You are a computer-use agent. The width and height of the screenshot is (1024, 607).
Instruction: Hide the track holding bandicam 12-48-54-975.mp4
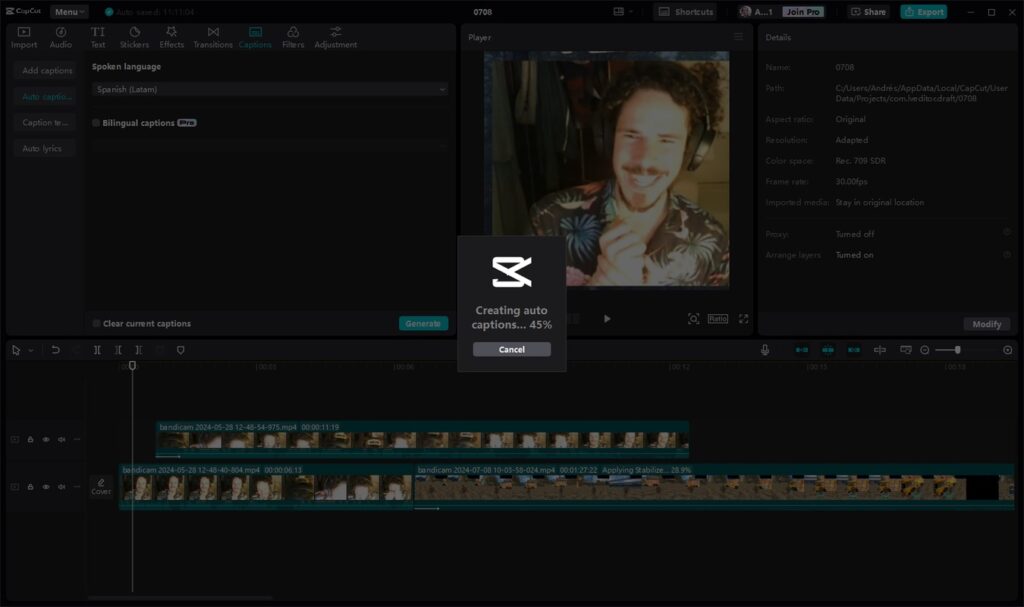[46, 440]
